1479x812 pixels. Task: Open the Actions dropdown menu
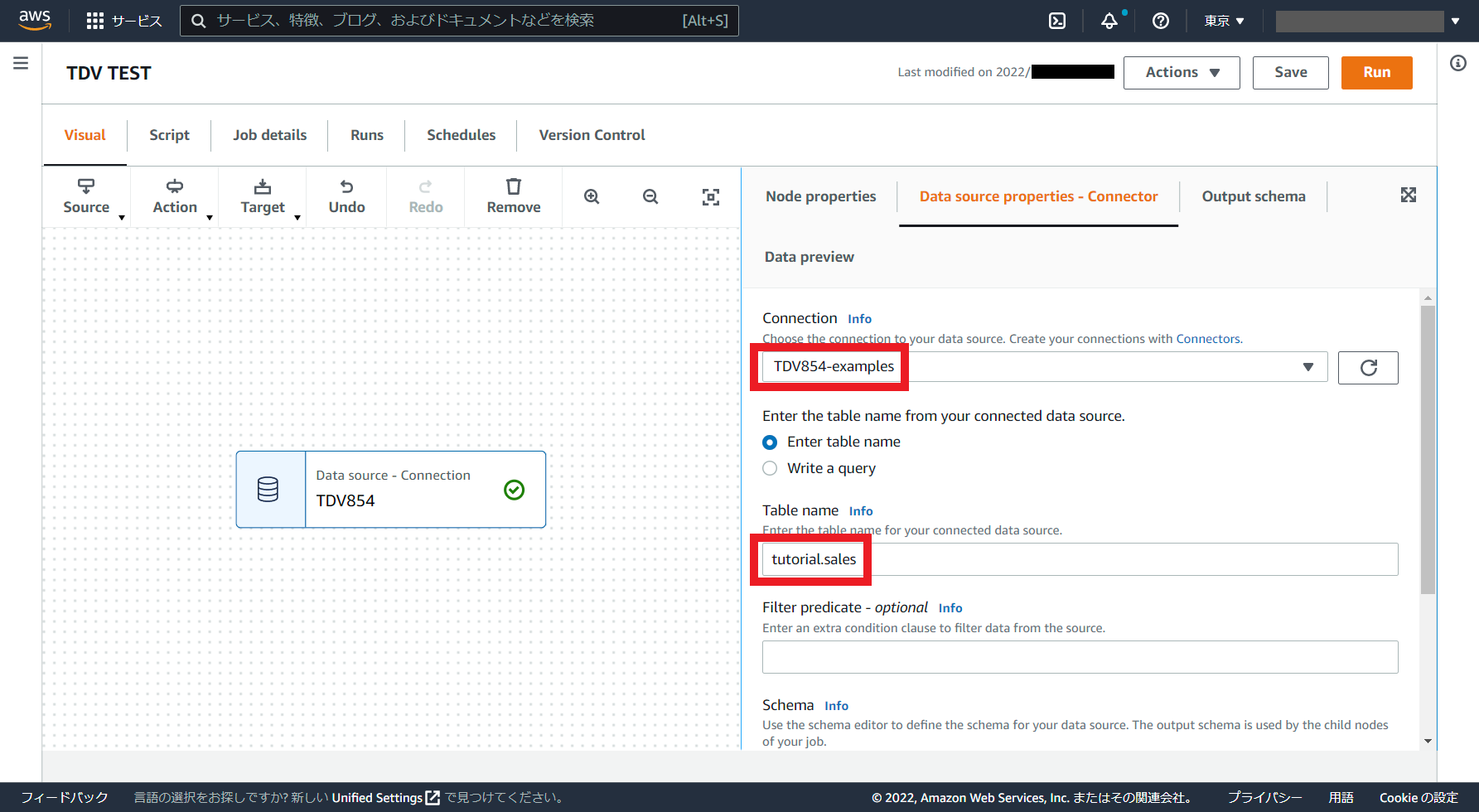[1182, 73]
